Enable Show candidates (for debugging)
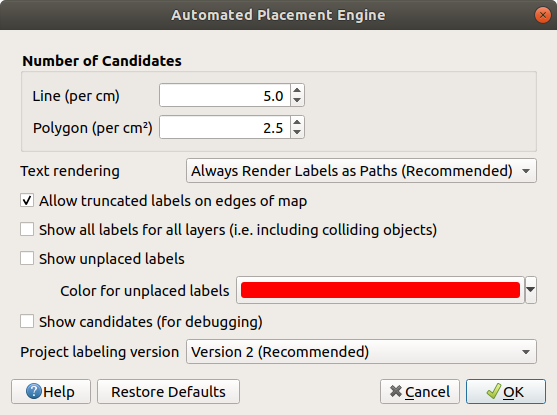Image resolution: width=557 pixels, height=415 pixels. [x=27, y=322]
